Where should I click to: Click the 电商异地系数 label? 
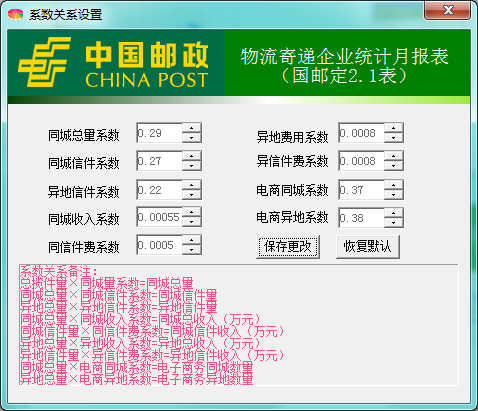[292, 218]
